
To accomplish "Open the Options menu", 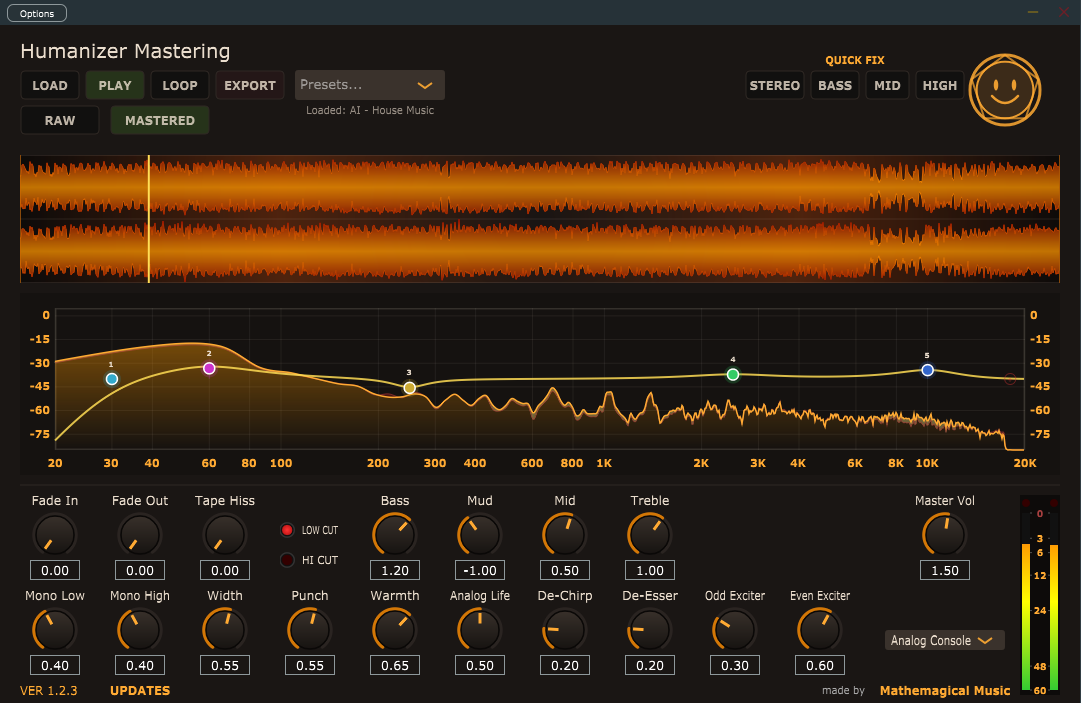I will pos(37,13).
